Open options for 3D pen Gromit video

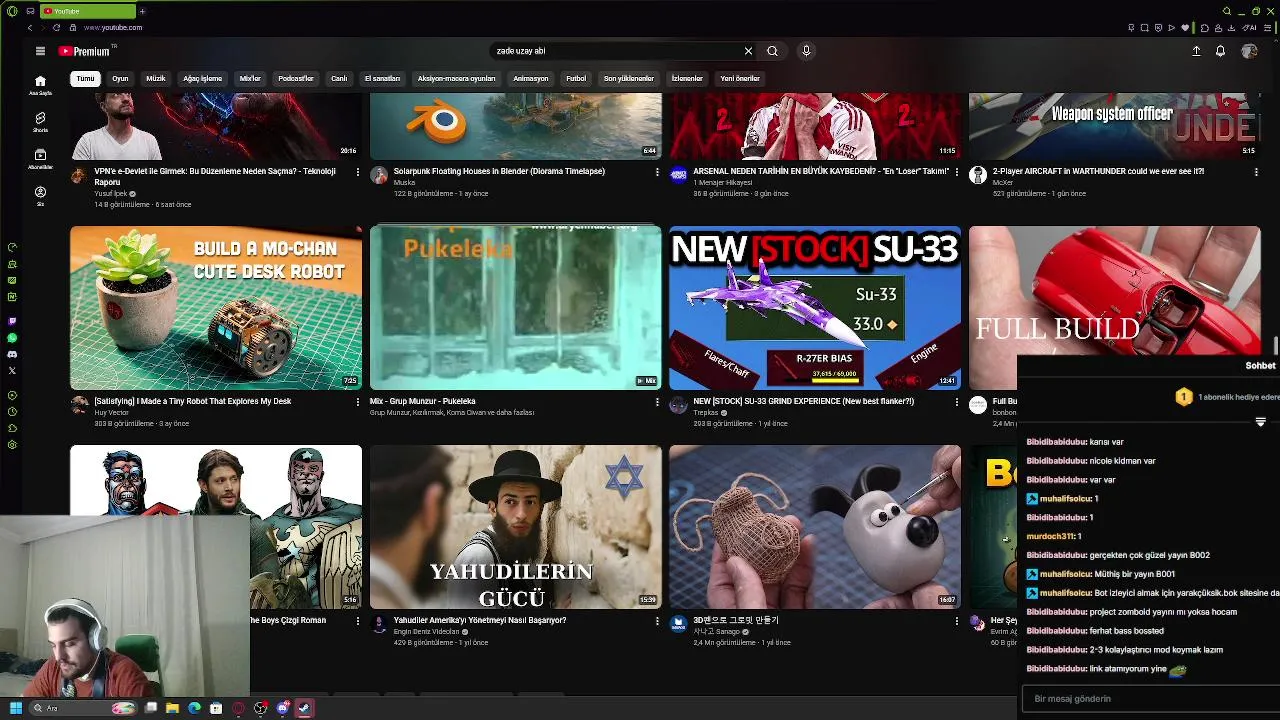click(957, 621)
